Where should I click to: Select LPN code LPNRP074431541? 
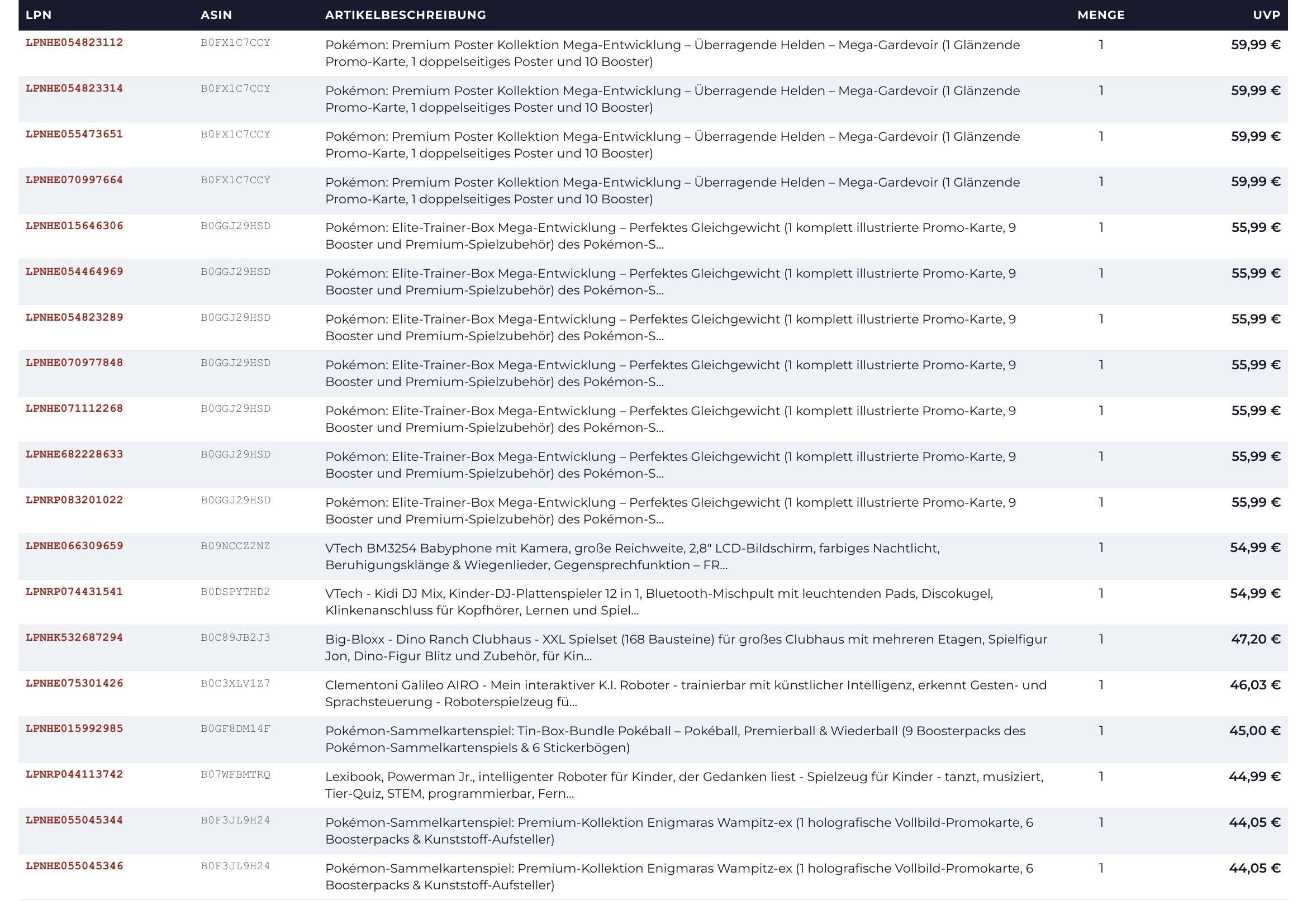pyautogui.click(x=74, y=592)
